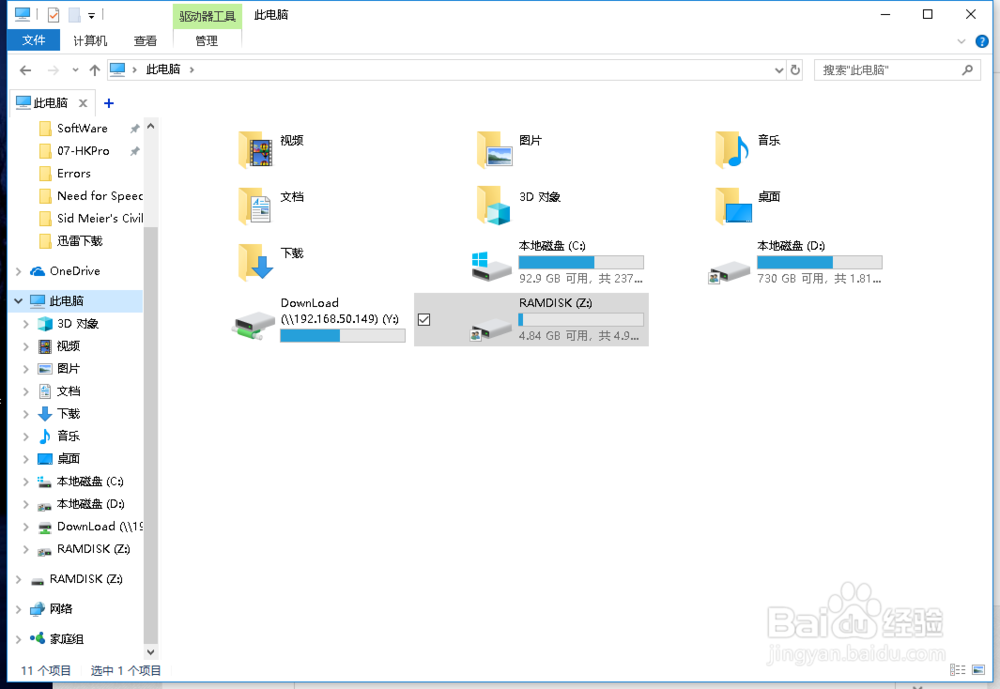
Task: Select the 本地磁盘 (C:) drive icon in main pane
Action: 491,267
